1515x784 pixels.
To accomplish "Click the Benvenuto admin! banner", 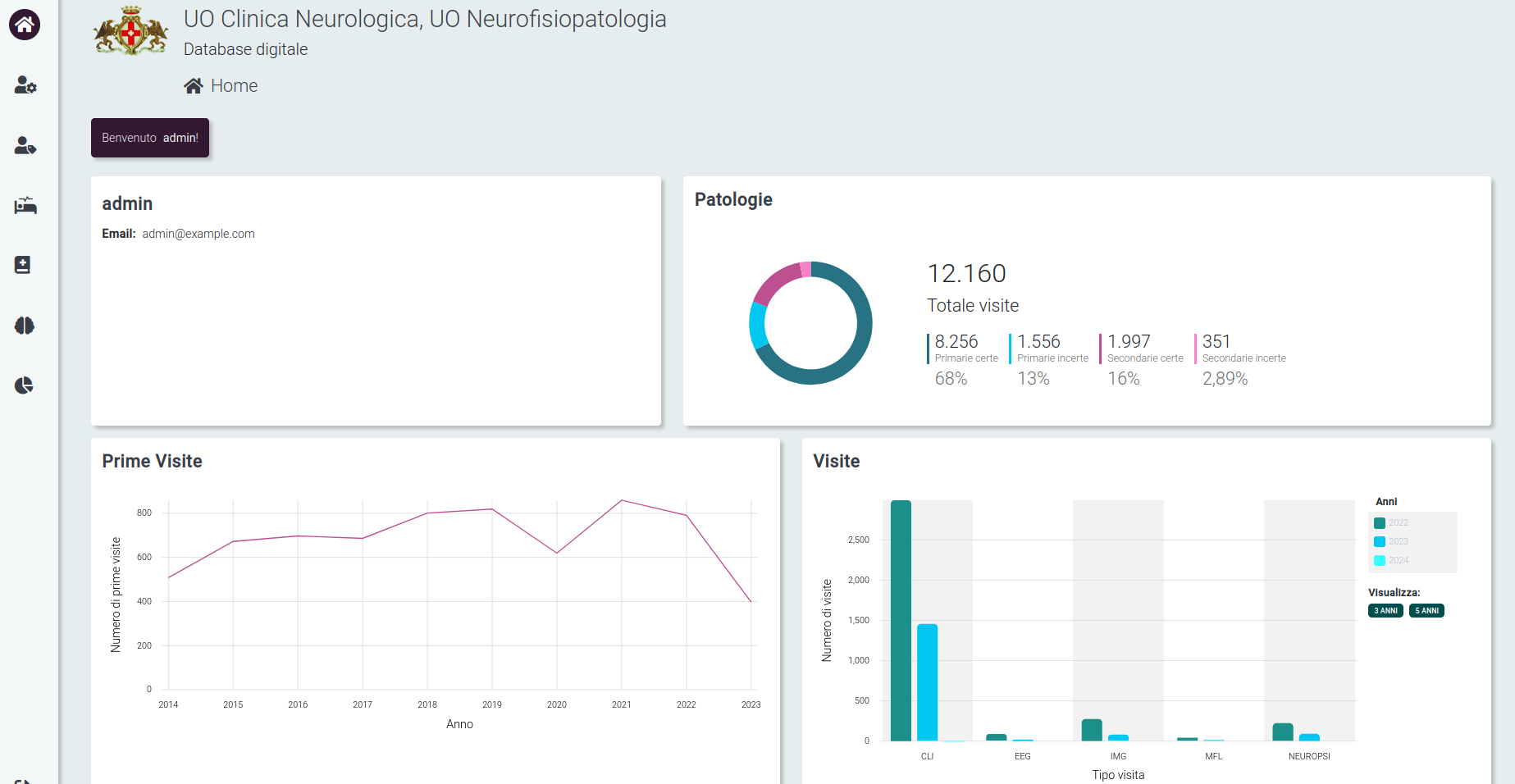I will pos(150,138).
